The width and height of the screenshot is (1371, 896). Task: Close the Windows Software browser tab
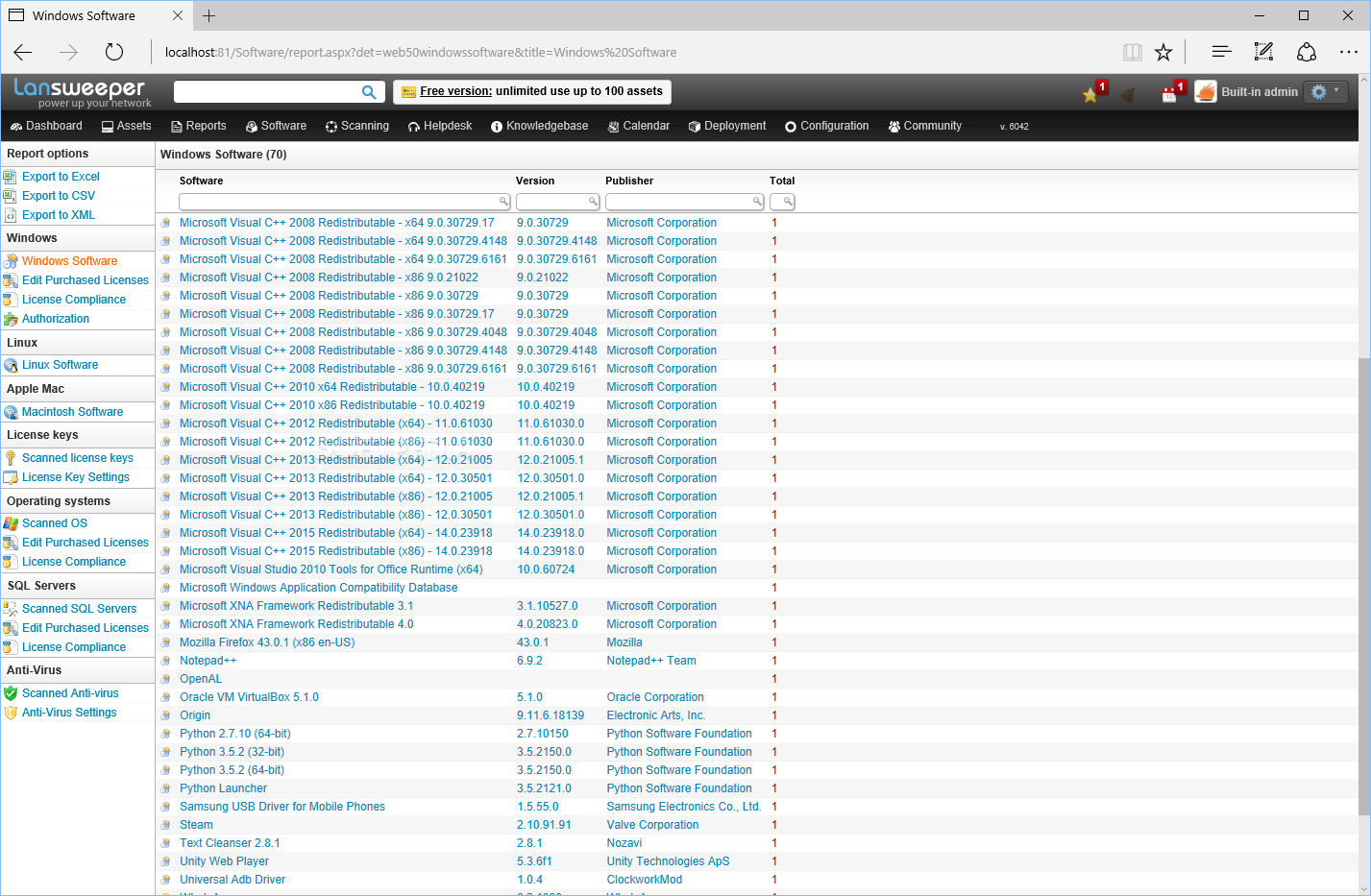pyautogui.click(x=178, y=15)
